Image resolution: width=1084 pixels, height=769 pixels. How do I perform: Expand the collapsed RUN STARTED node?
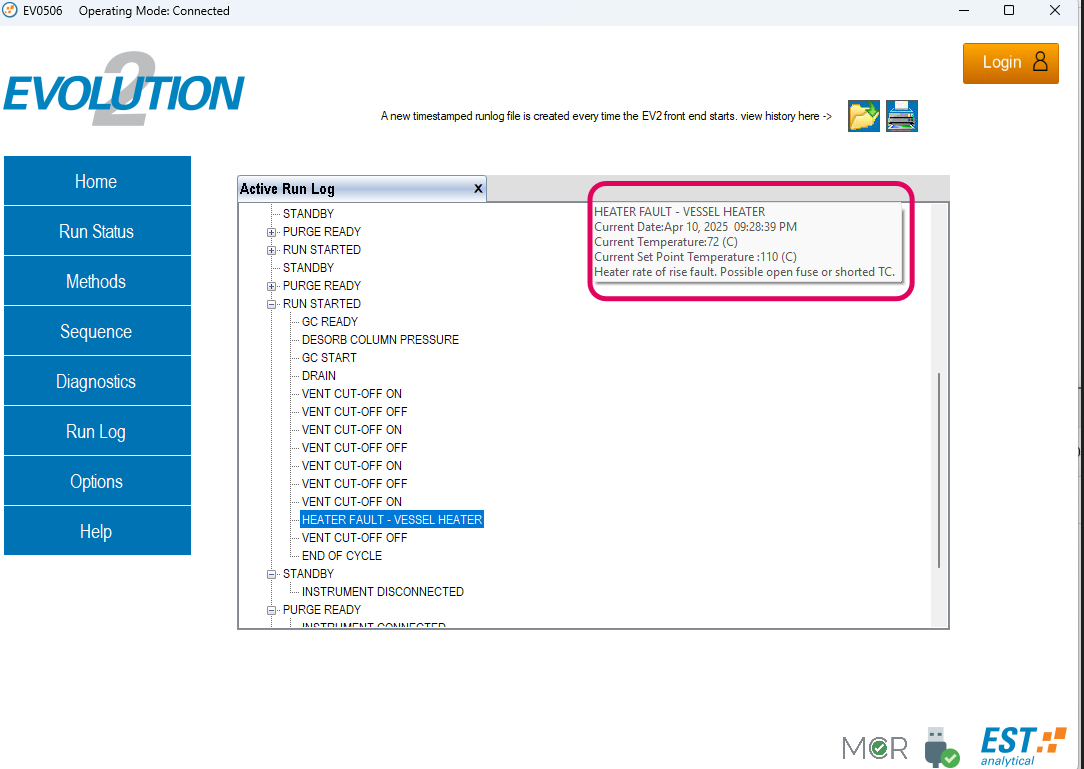point(272,250)
